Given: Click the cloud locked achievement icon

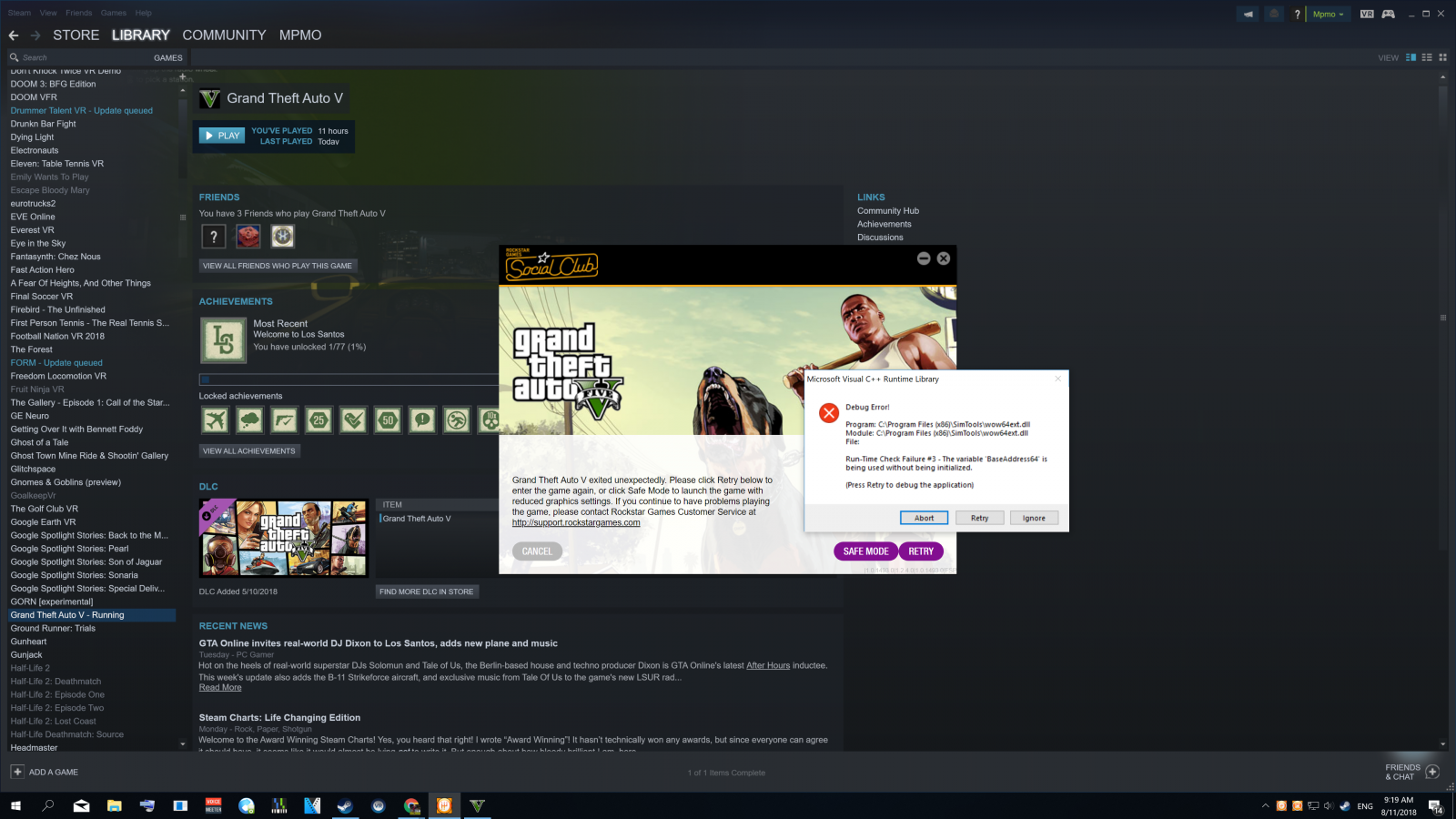Looking at the screenshot, I should click(250, 420).
